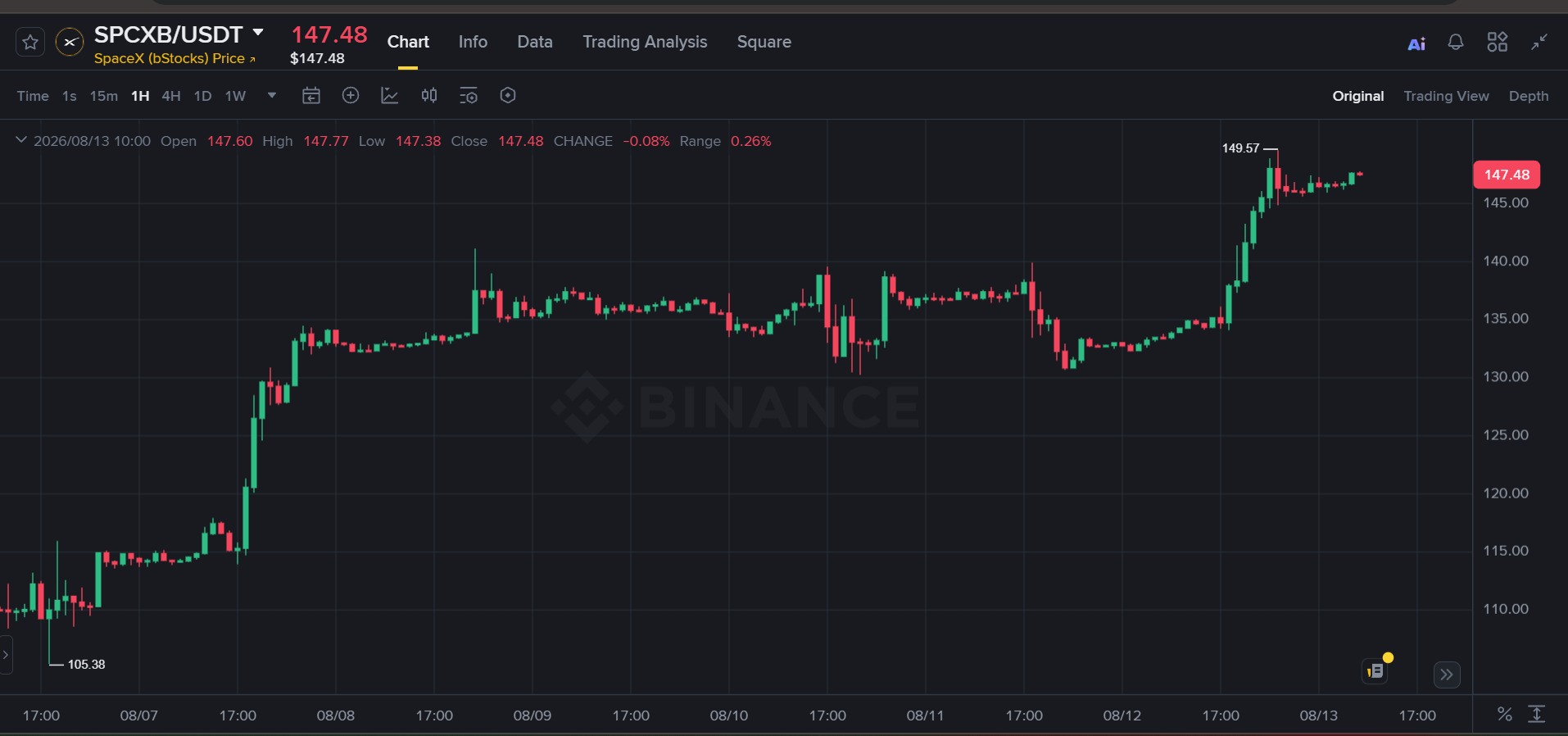Click the 125.00 price axis label

coord(1506,434)
